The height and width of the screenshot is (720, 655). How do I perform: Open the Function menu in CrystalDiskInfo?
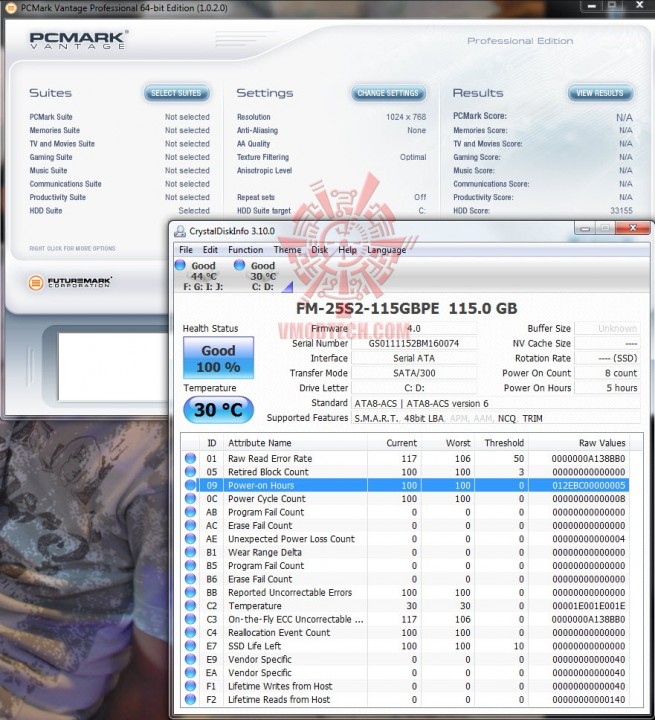pos(246,250)
